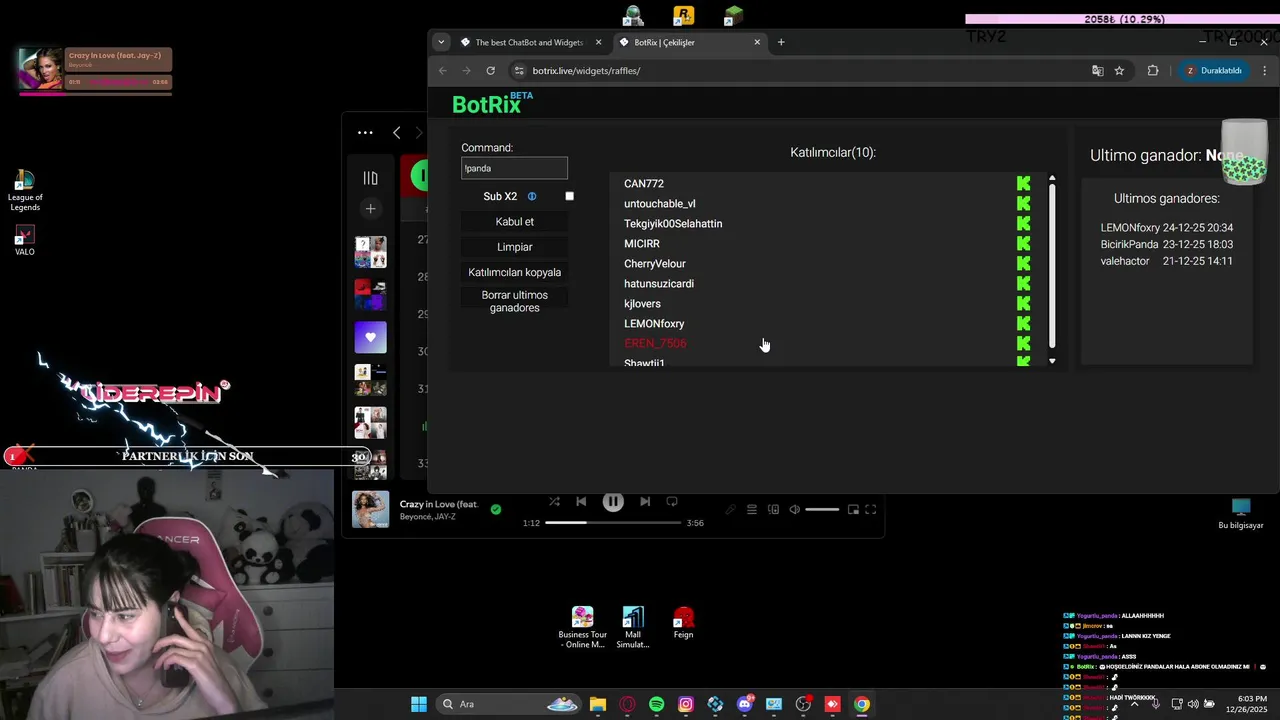This screenshot has width=1280, height=720.
Task: Open the Liked Songs heart tile in Spotify
Action: 370,337
